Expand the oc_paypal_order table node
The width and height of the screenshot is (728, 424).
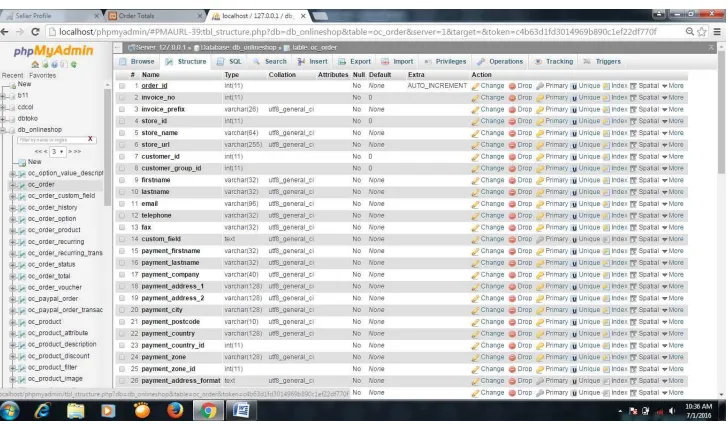(13, 299)
